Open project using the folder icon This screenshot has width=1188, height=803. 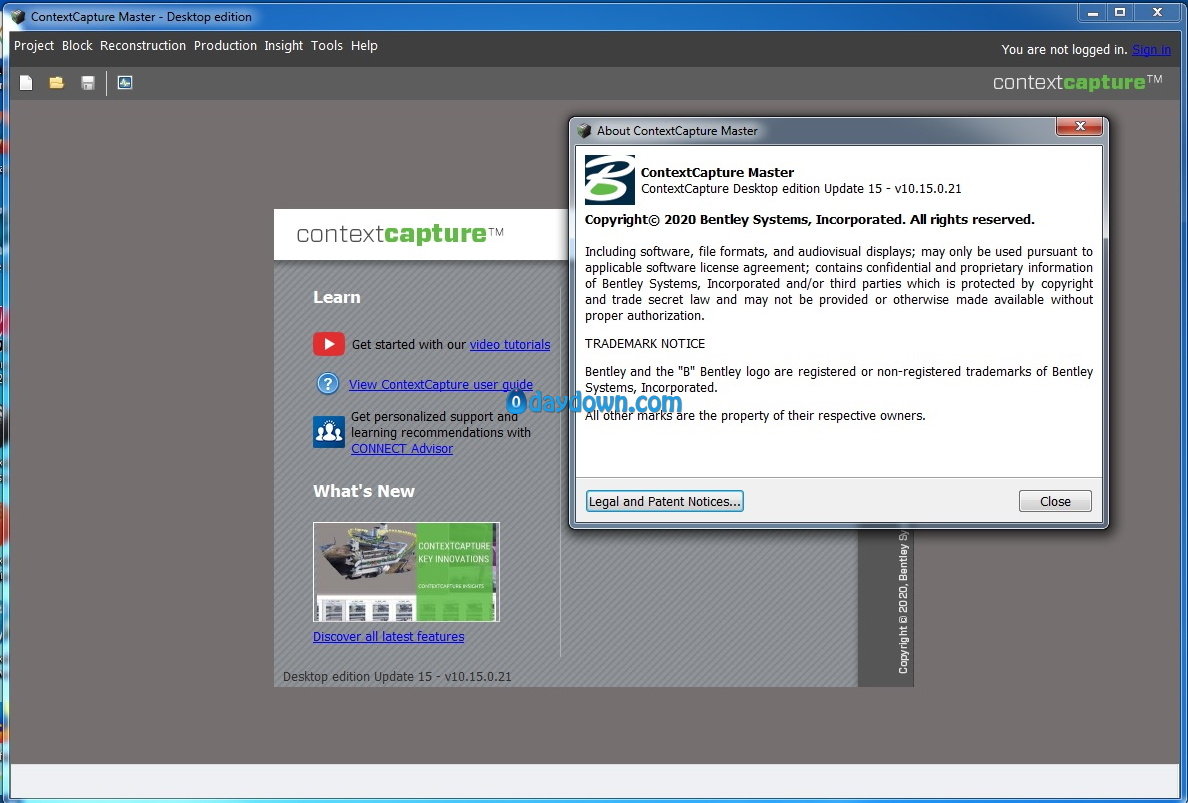(x=57, y=83)
